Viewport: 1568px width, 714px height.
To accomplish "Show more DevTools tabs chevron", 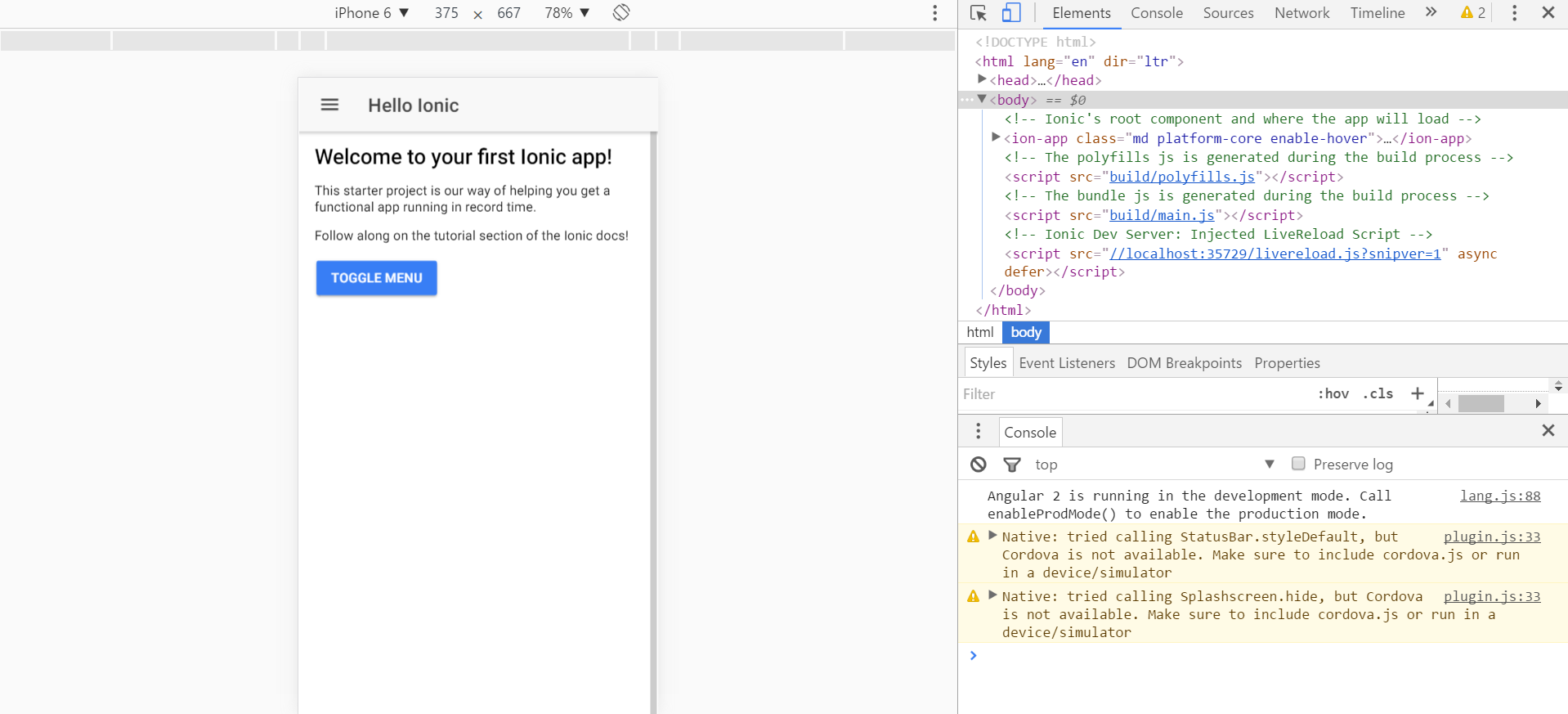I will pos(1431,12).
